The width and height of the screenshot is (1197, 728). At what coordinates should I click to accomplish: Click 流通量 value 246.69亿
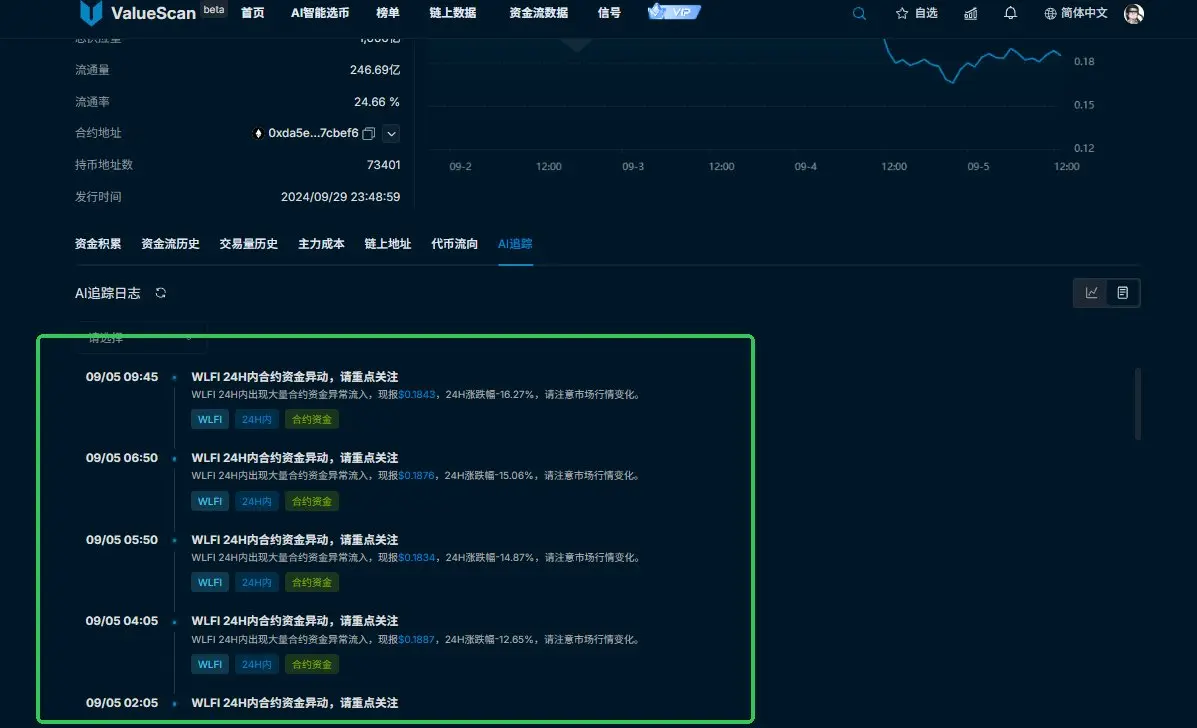[x=375, y=69]
